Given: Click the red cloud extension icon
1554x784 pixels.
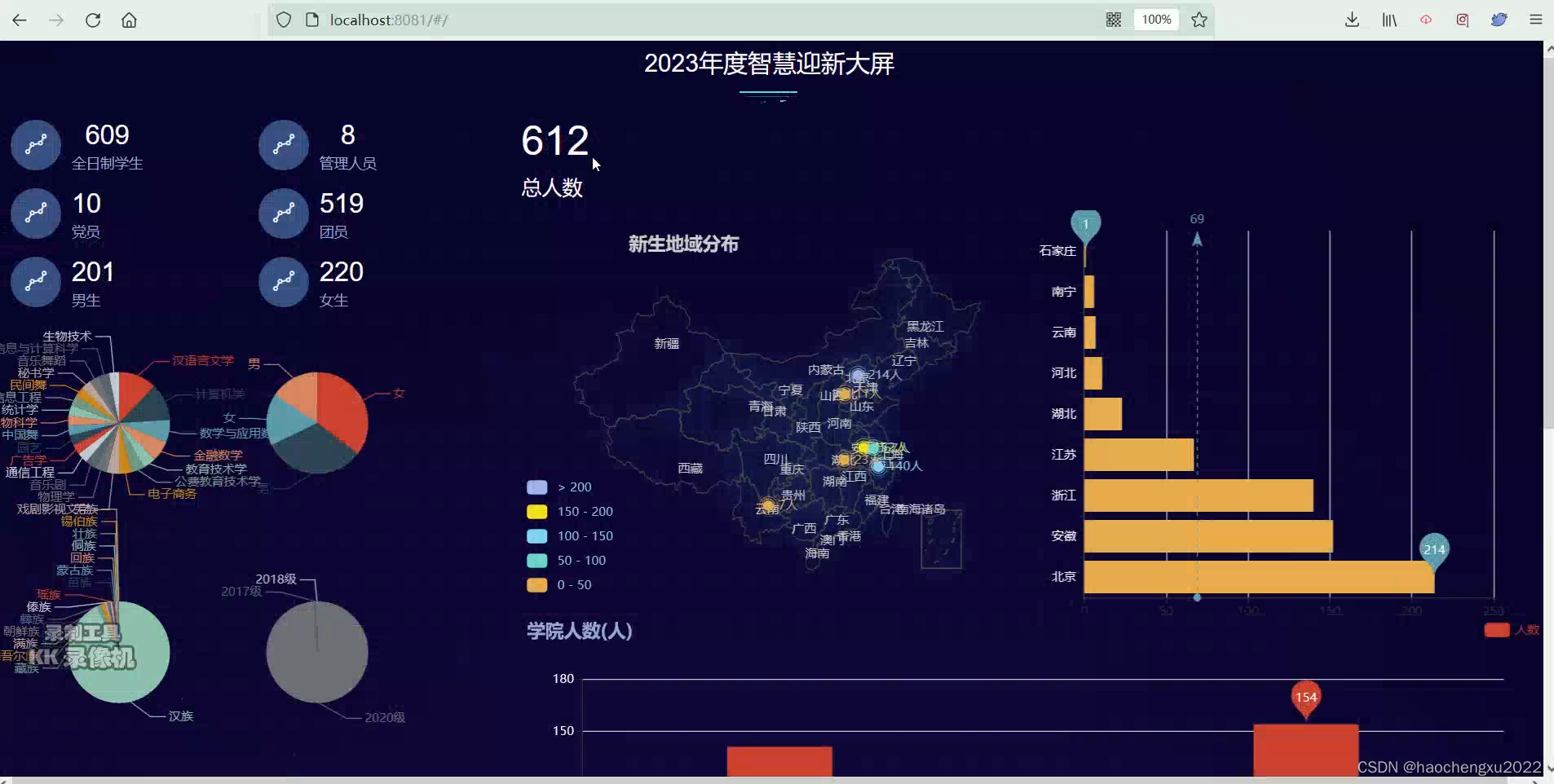Looking at the screenshot, I should [x=1426, y=20].
